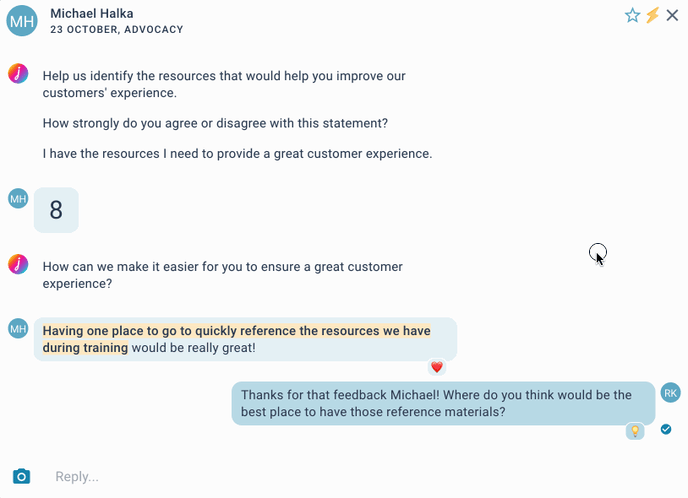The width and height of the screenshot is (688, 498).
Task: Click the 23 October, Advocacy label
Action: pyautogui.click(x=116, y=29)
